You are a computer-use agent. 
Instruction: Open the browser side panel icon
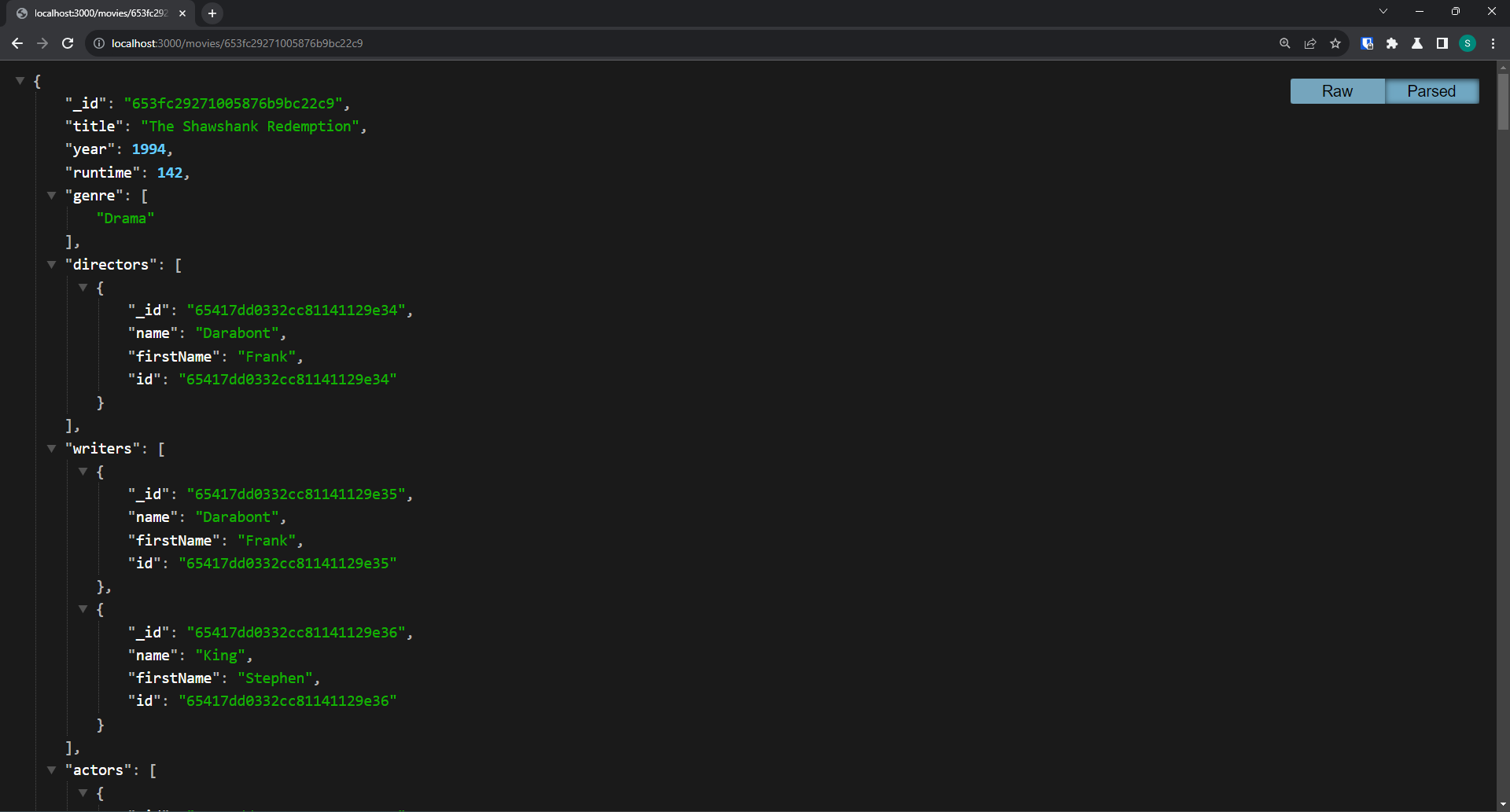coord(1442,43)
